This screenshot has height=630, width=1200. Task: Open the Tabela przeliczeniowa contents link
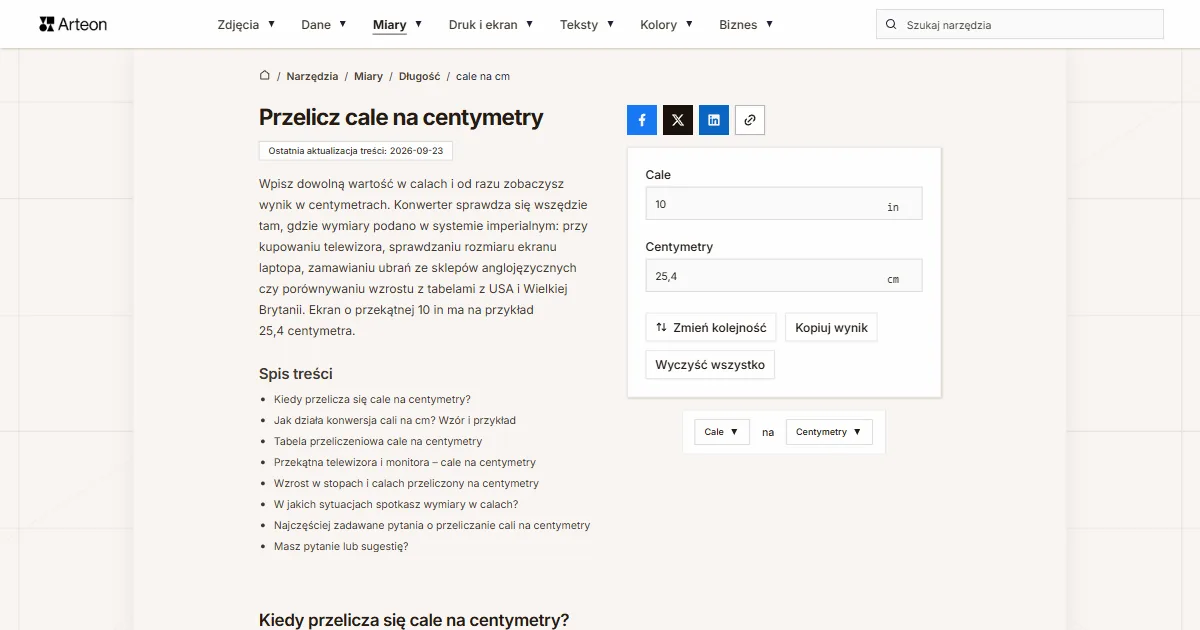(x=378, y=441)
